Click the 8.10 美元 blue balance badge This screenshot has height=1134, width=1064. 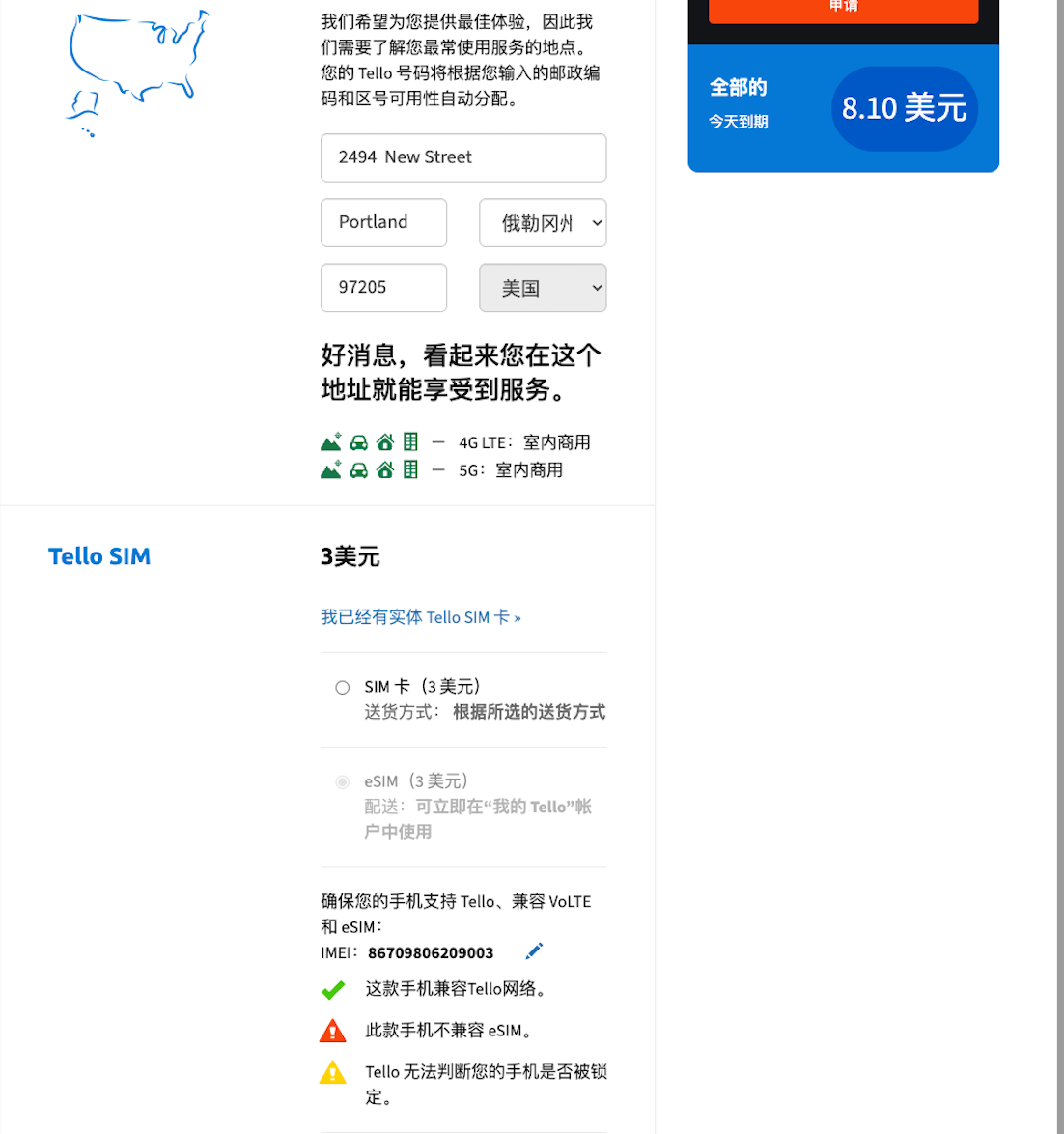(904, 108)
